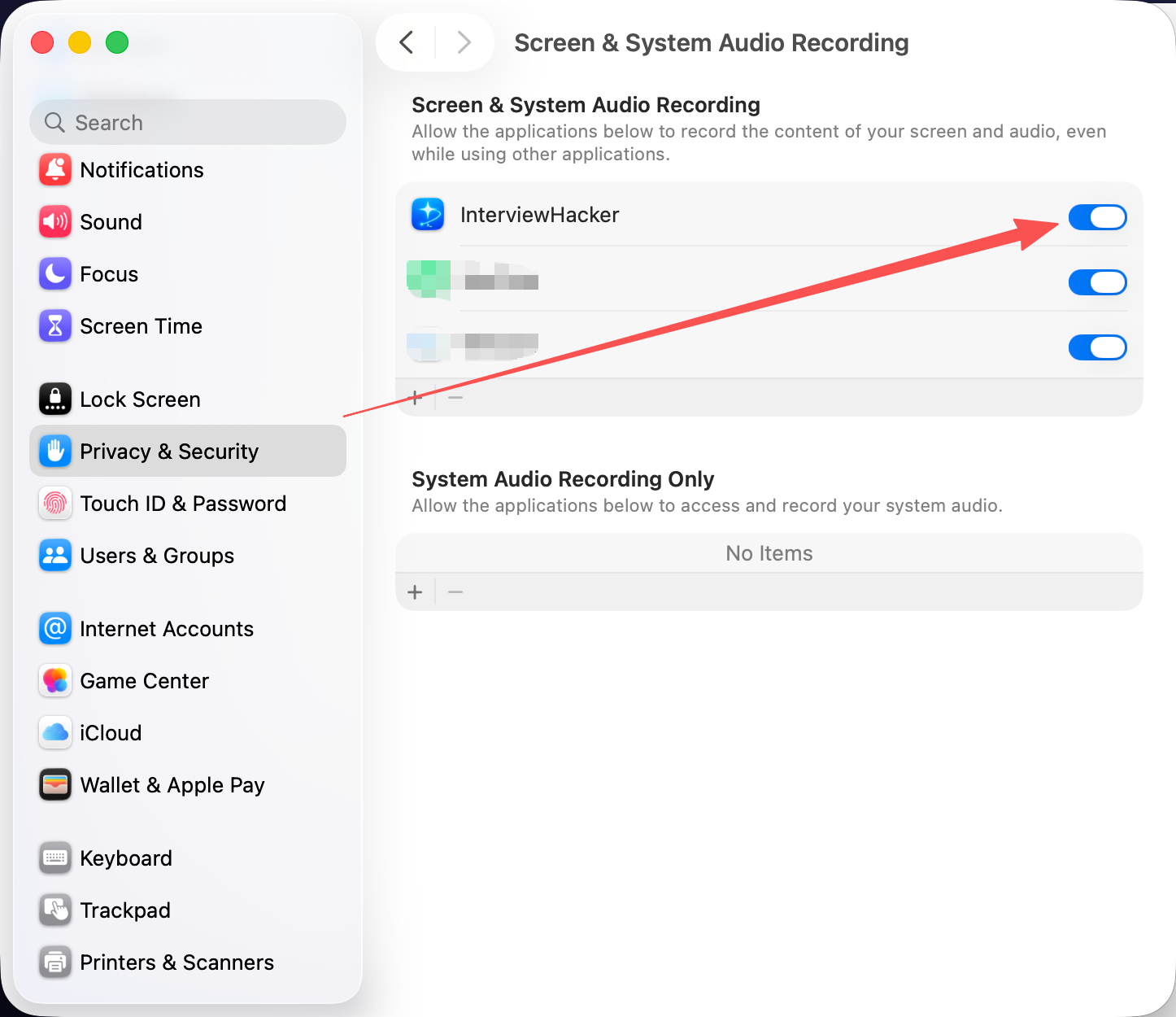Open Touch ID & Password settings
The width and height of the screenshot is (1176, 1017).
pos(188,504)
